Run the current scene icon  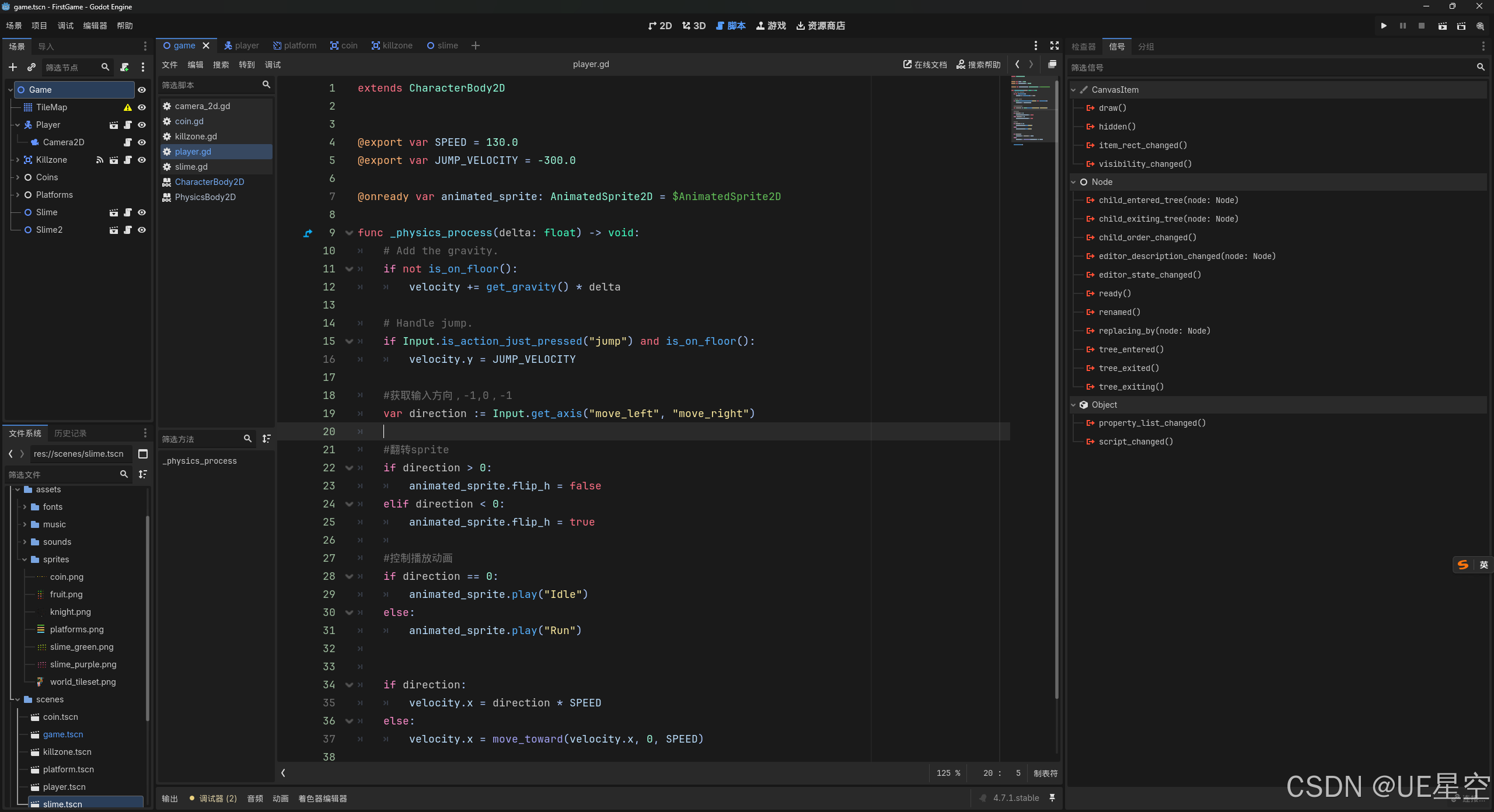pos(1442,26)
